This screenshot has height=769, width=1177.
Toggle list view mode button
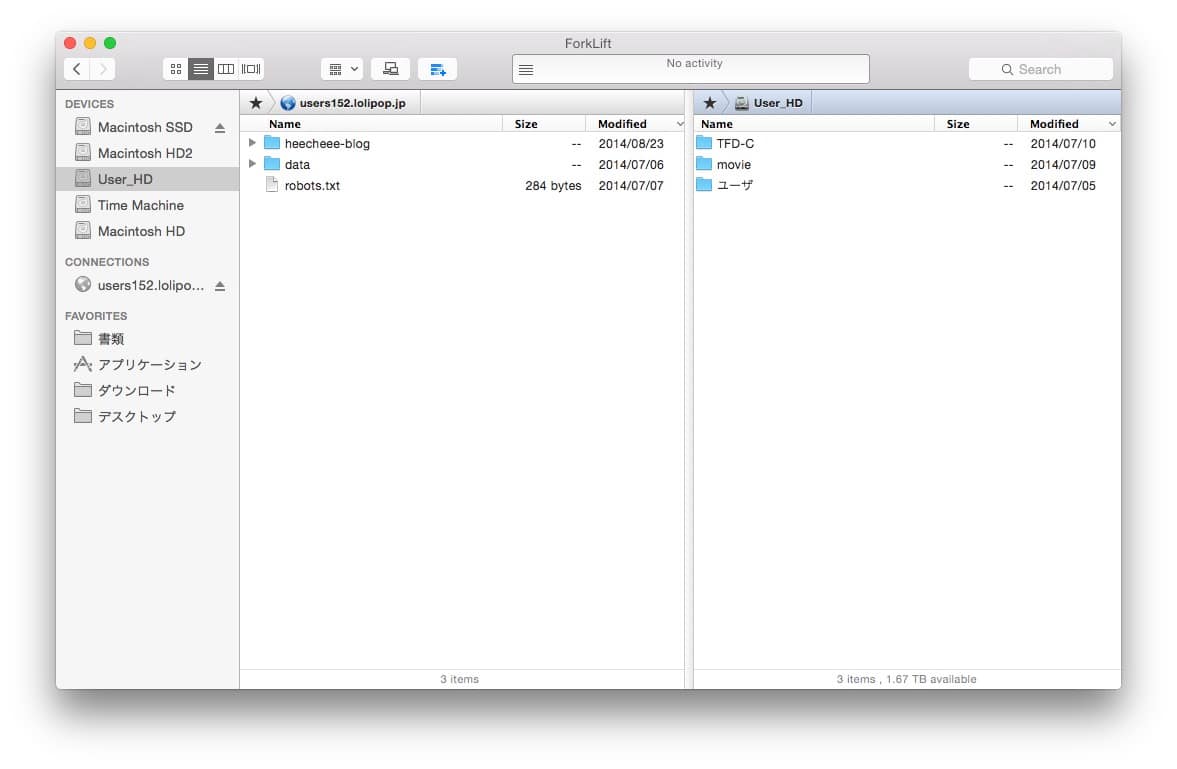pyautogui.click(x=201, y=69)
